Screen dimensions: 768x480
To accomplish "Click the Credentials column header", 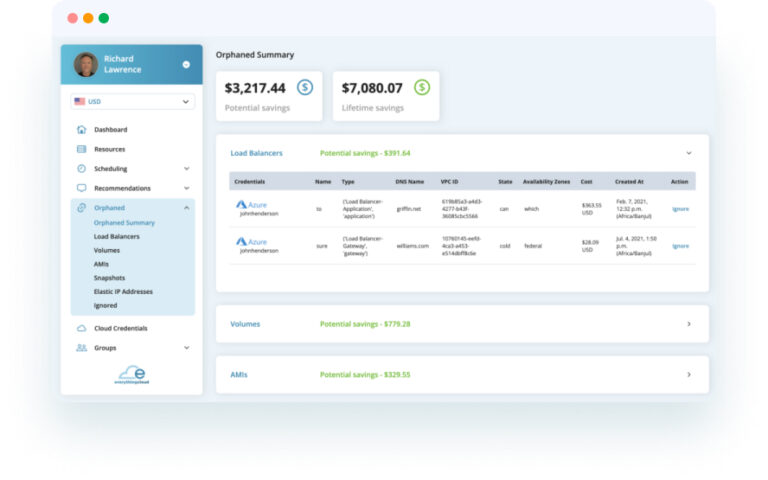I will tap(249, 182).
